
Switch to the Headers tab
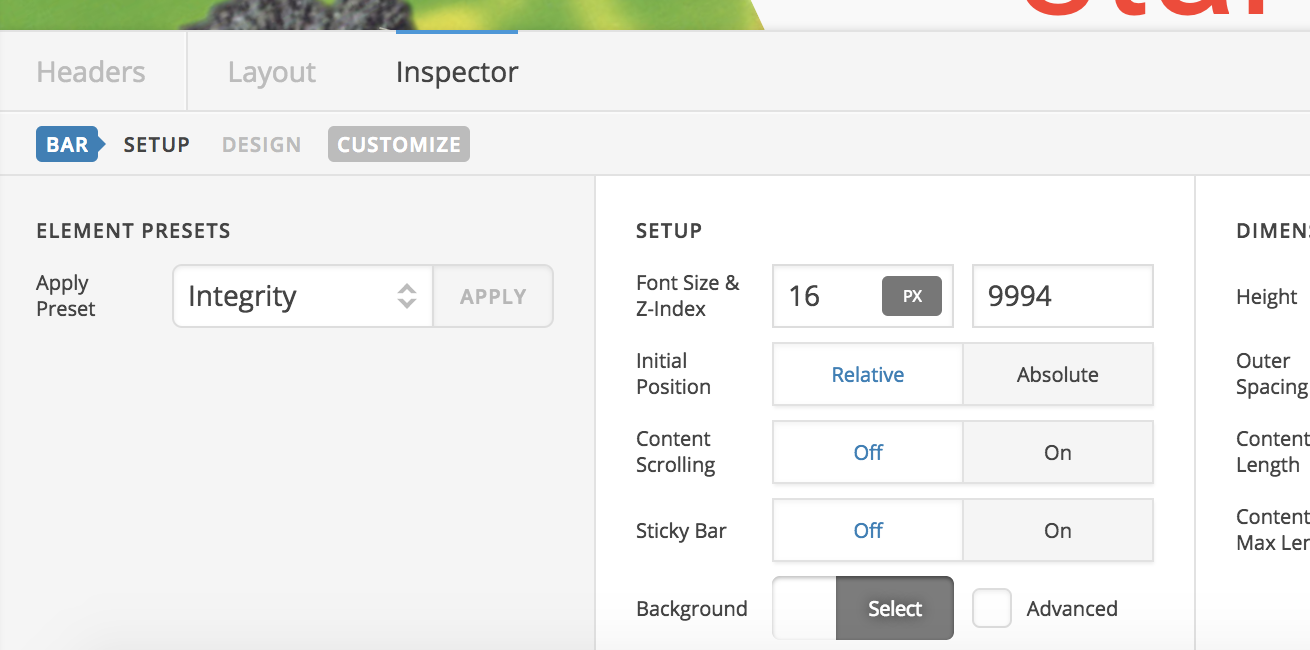[x=91, y=72]
